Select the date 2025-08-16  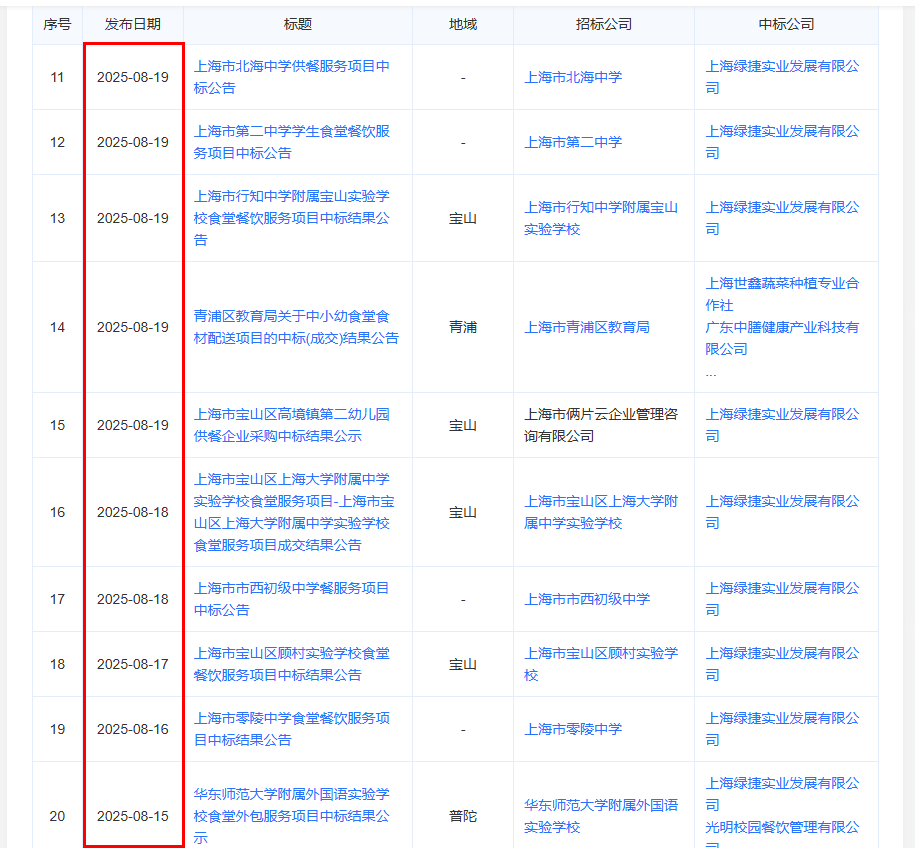(x=132, y=728)
